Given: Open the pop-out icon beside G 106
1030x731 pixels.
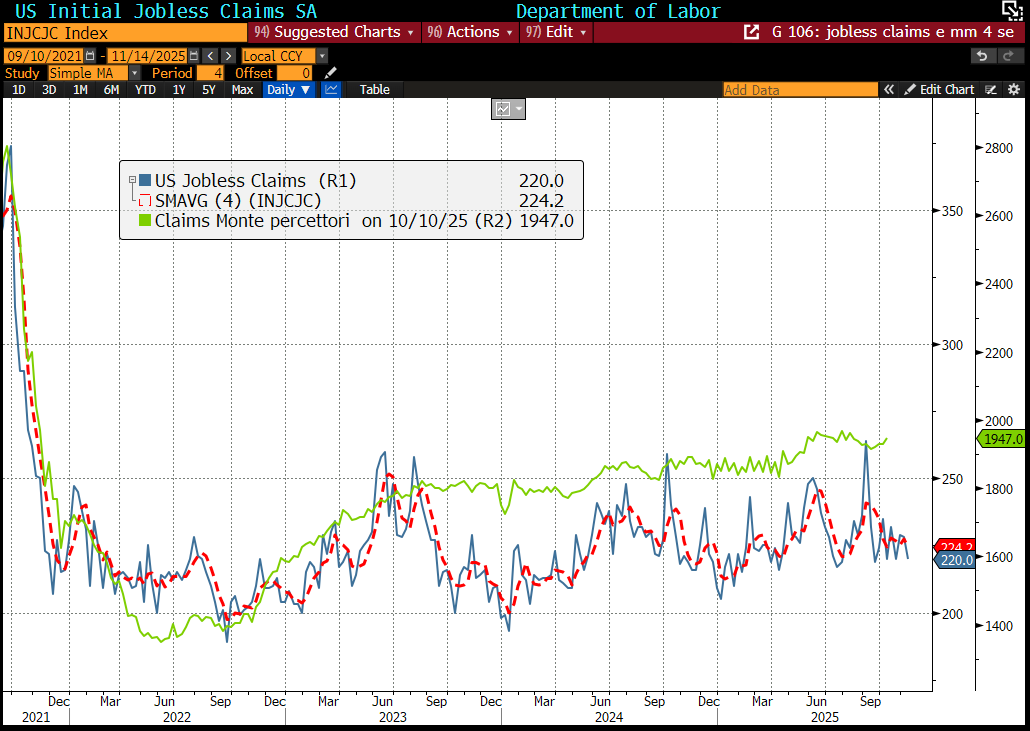Looking at the screenshot, I should point(752,32).
